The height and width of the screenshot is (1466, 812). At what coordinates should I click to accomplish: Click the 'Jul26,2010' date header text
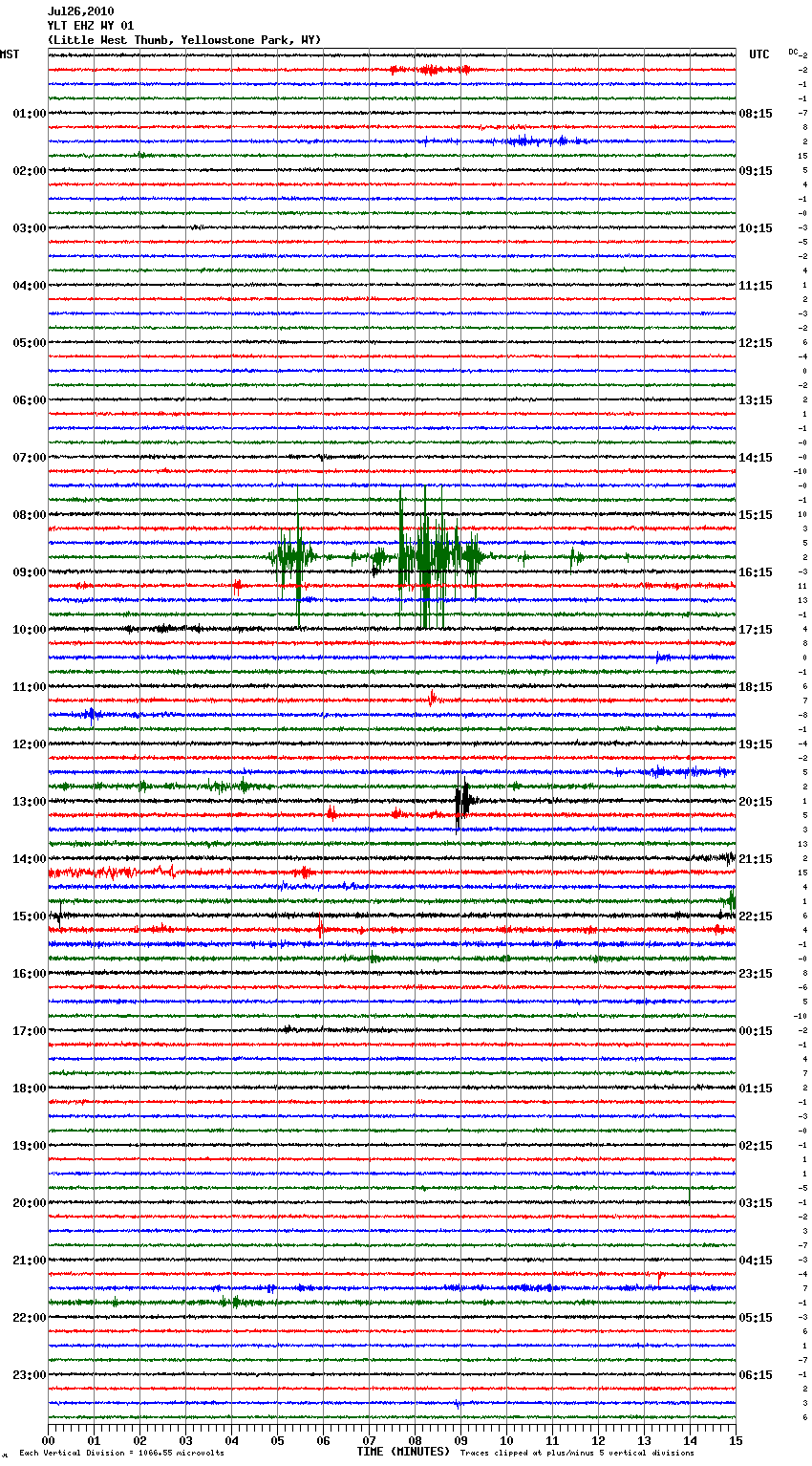click(80, 11)
